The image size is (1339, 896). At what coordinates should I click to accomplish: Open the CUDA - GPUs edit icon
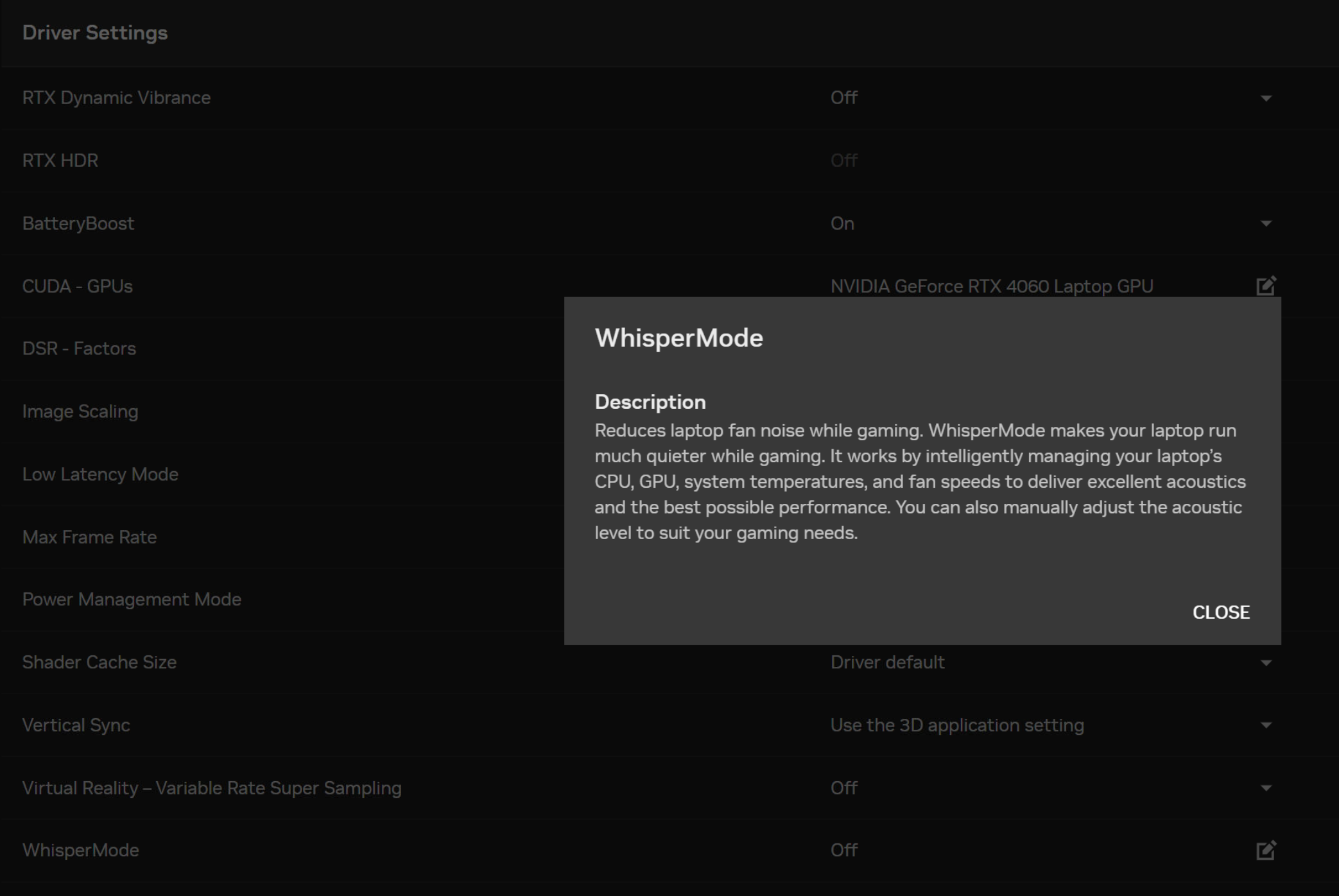(1265, 286)
